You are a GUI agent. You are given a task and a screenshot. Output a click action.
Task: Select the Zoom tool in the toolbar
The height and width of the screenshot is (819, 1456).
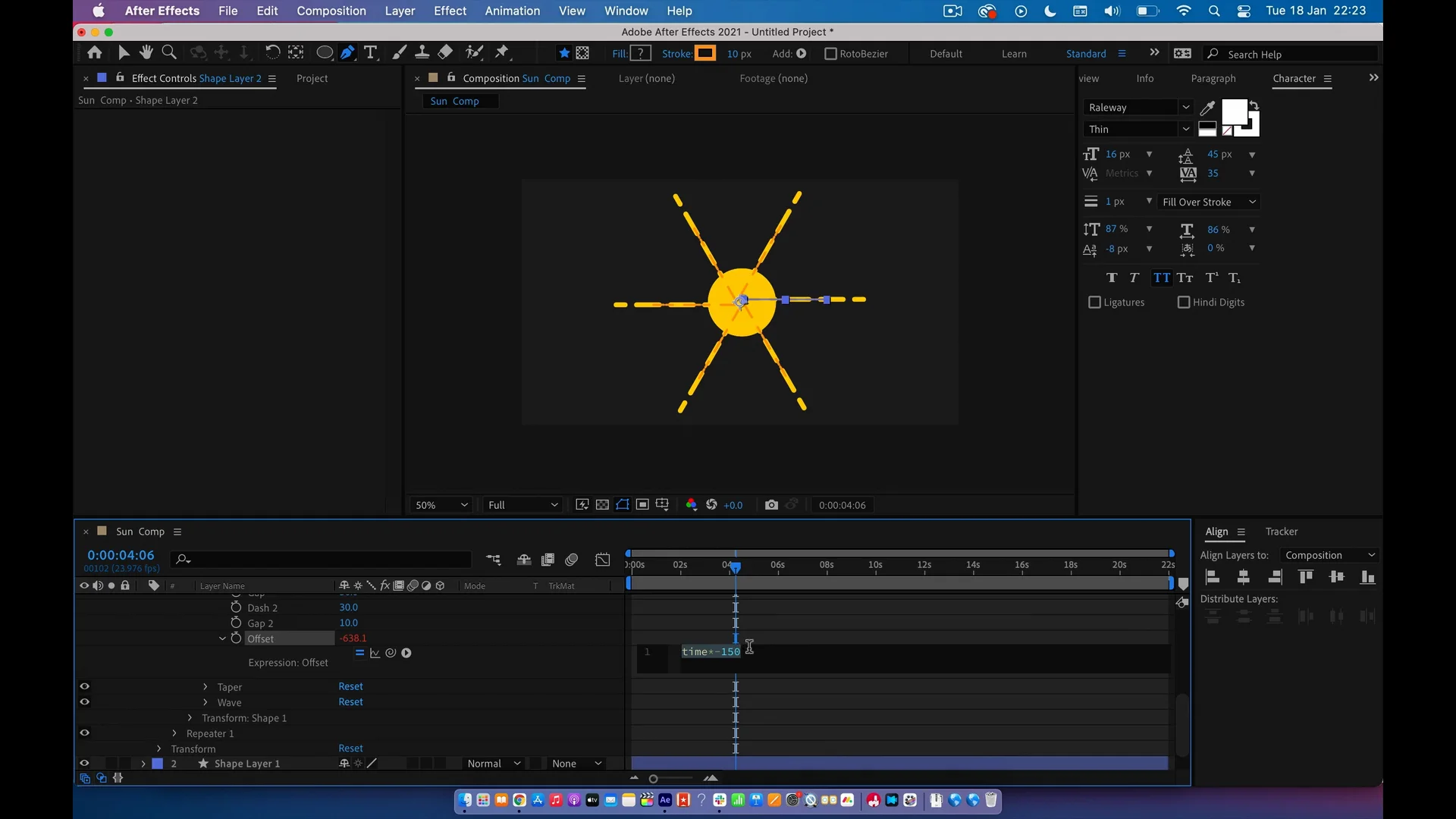169,52
